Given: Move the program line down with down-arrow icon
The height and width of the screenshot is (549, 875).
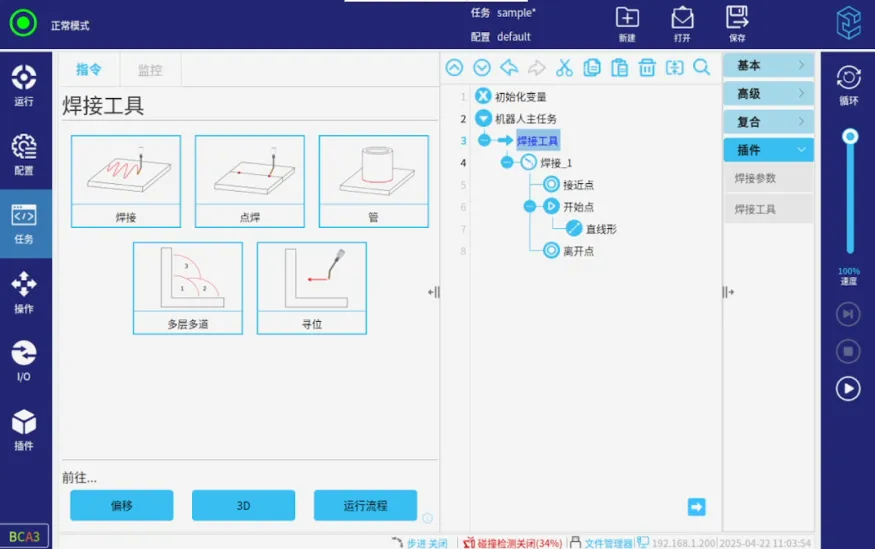Looking at the screenshot, I should (x=482, y=68).
